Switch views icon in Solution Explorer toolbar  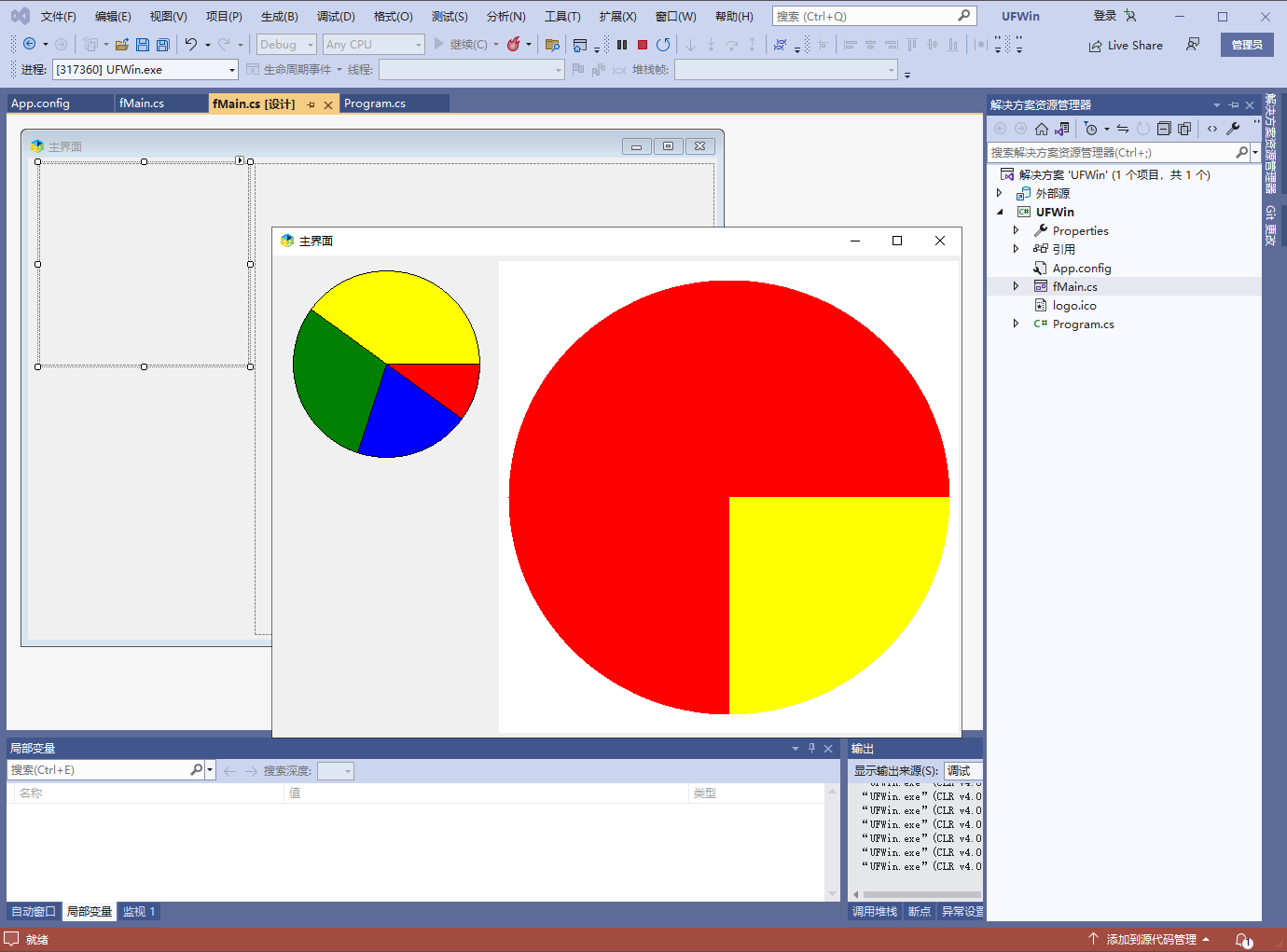point(1062,129)
